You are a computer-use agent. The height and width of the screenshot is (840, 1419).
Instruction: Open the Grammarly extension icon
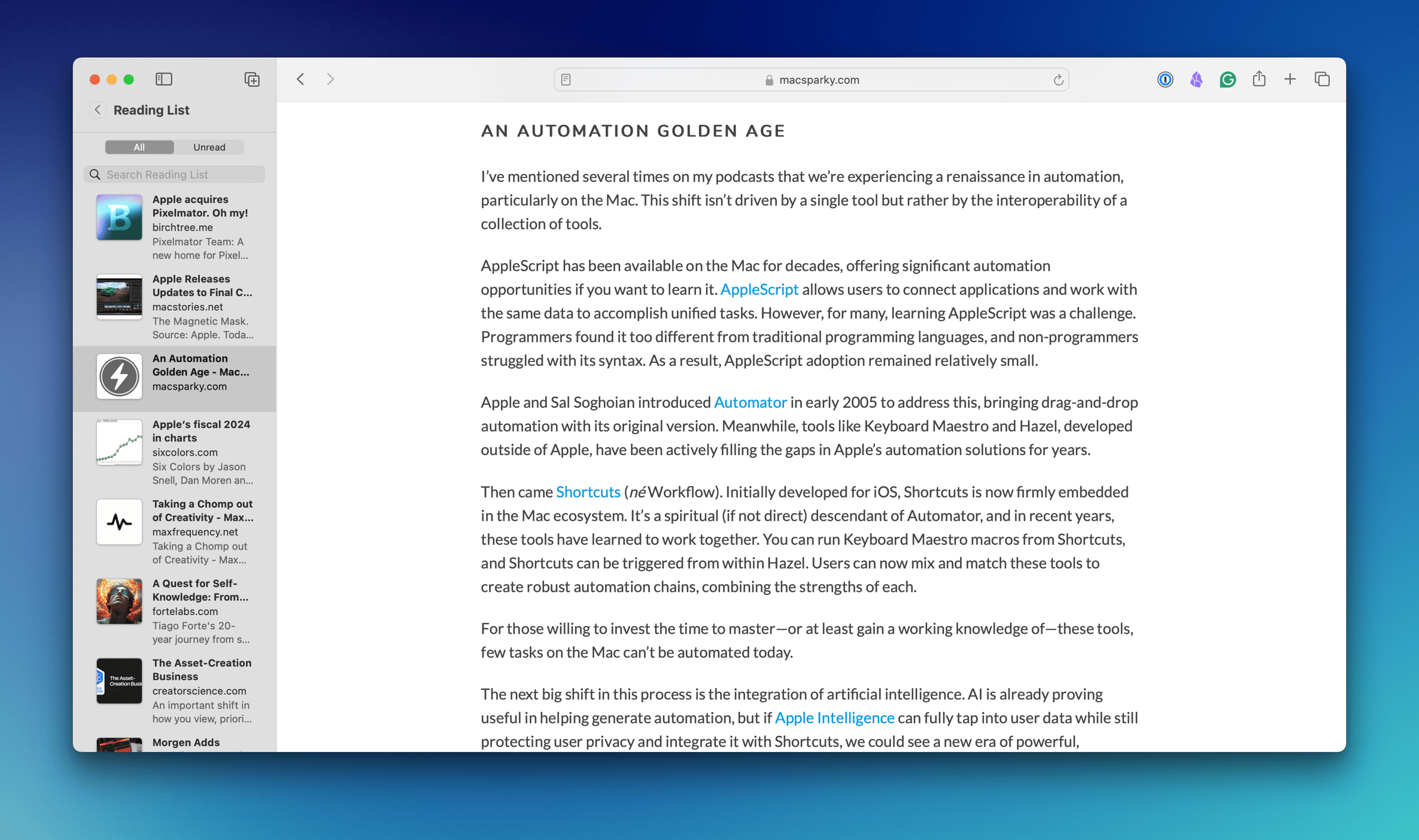(x=1227, y=79)
